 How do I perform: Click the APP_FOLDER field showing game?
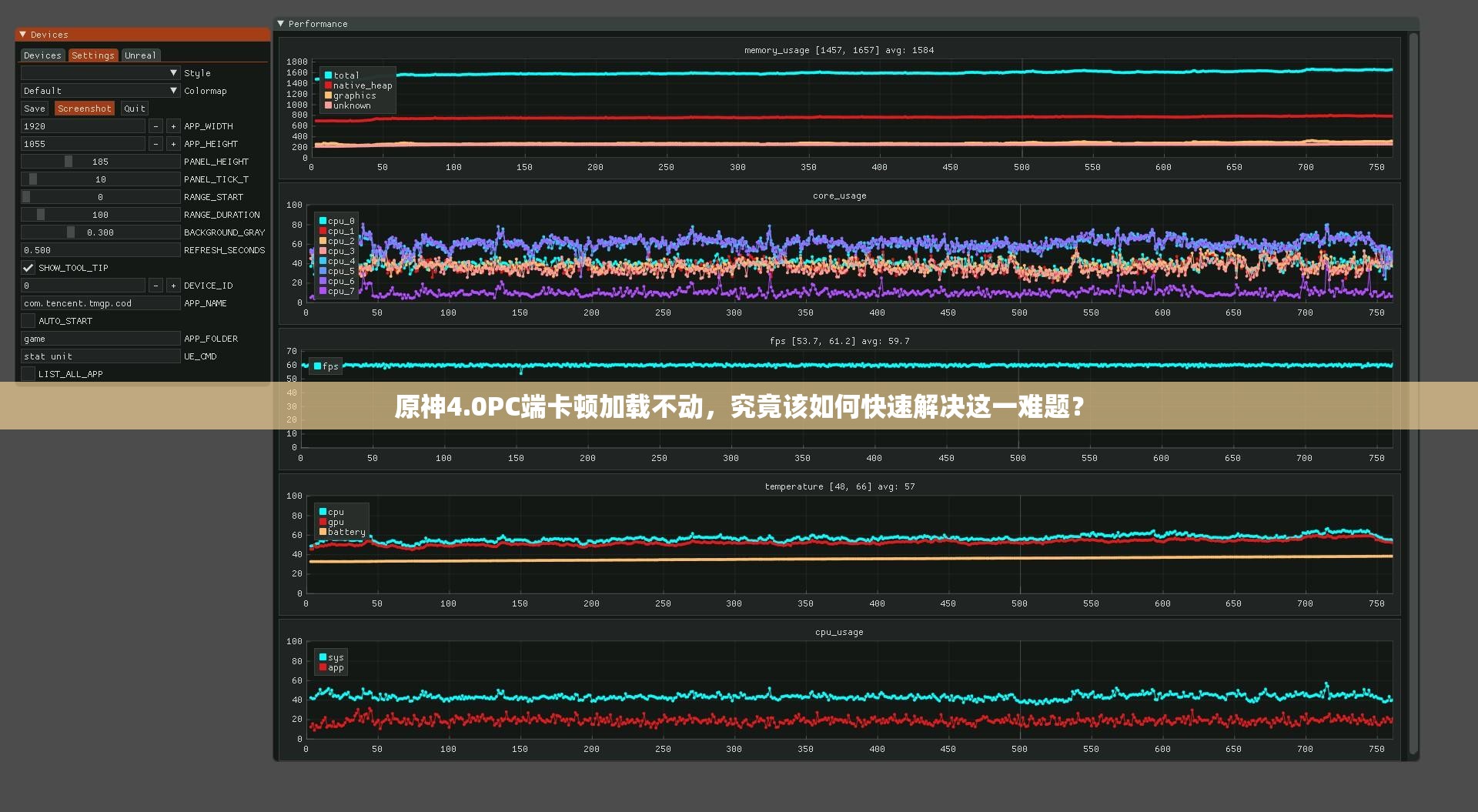[x=100, y=339]
